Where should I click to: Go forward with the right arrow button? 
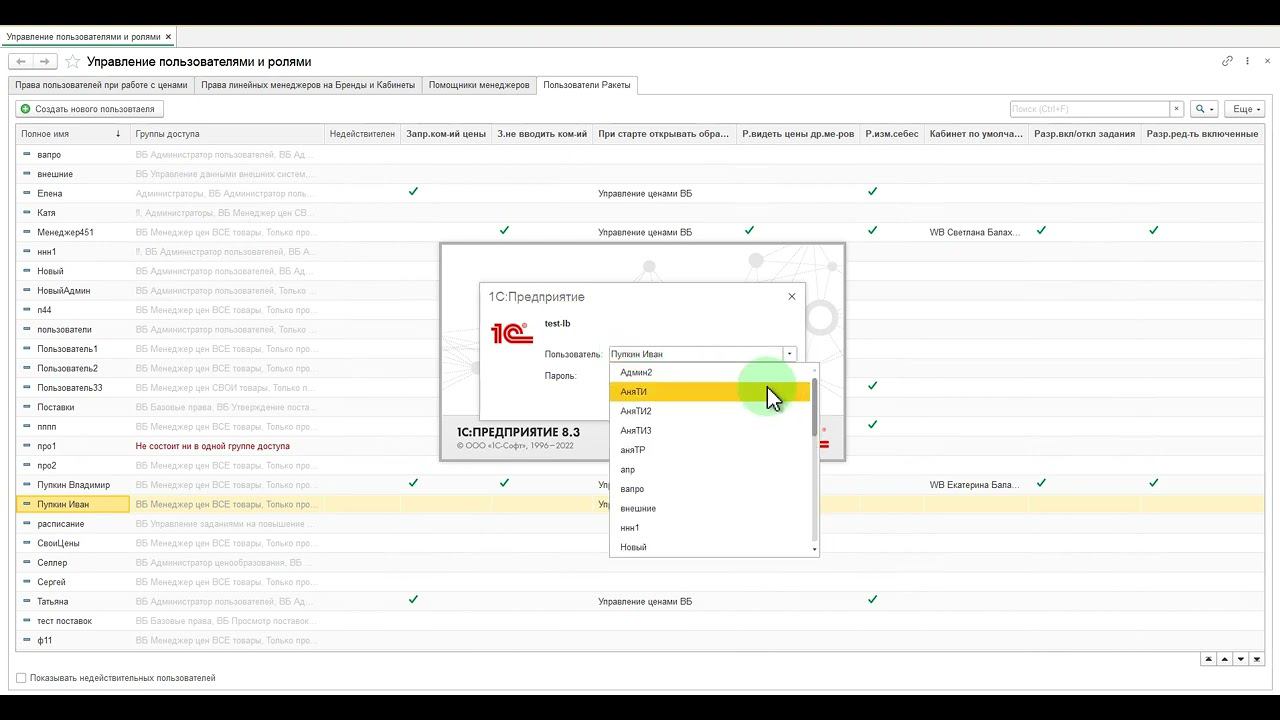tap(45, 62)
